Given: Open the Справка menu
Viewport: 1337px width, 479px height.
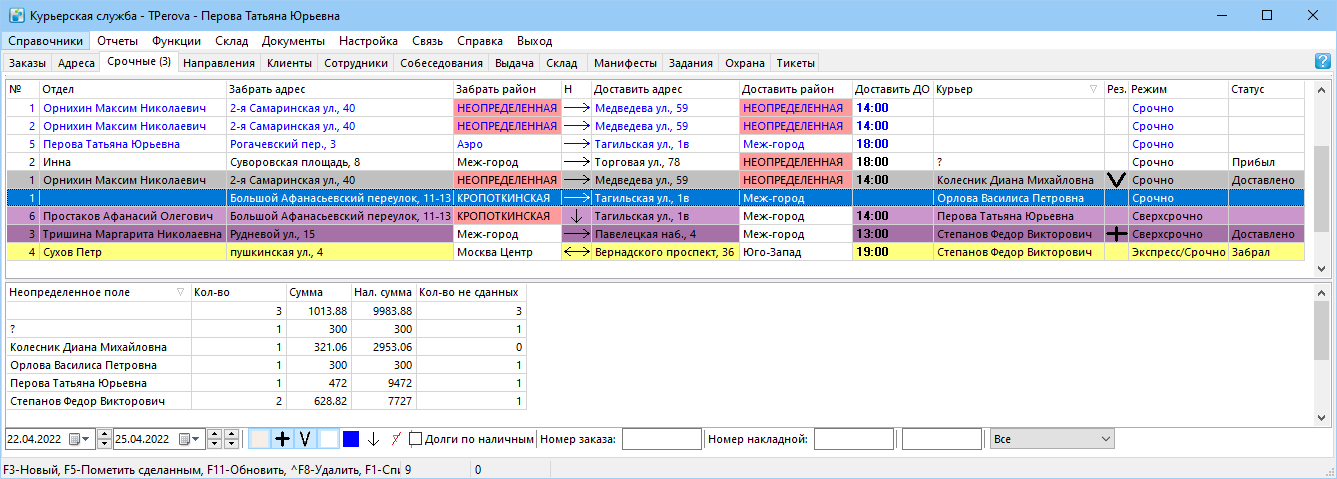Looking at the screenshot, I should (480, 41).
